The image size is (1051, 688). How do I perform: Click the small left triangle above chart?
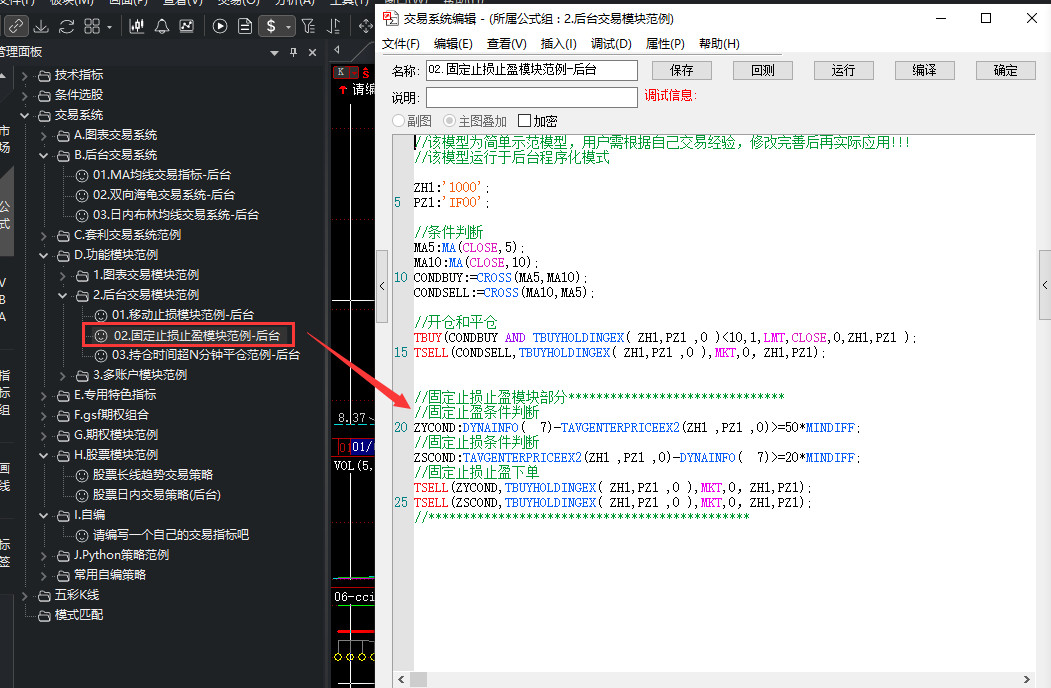click(336, 49)
